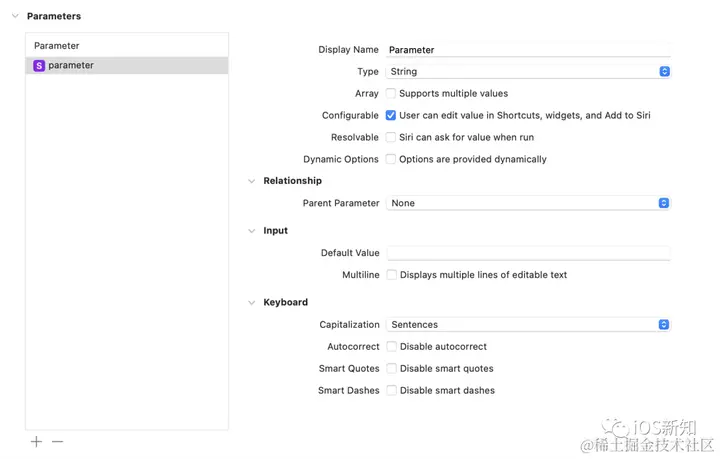Click the Display Name text field
The height and width of the screenshot is (459, 720).
click(527, 49)
